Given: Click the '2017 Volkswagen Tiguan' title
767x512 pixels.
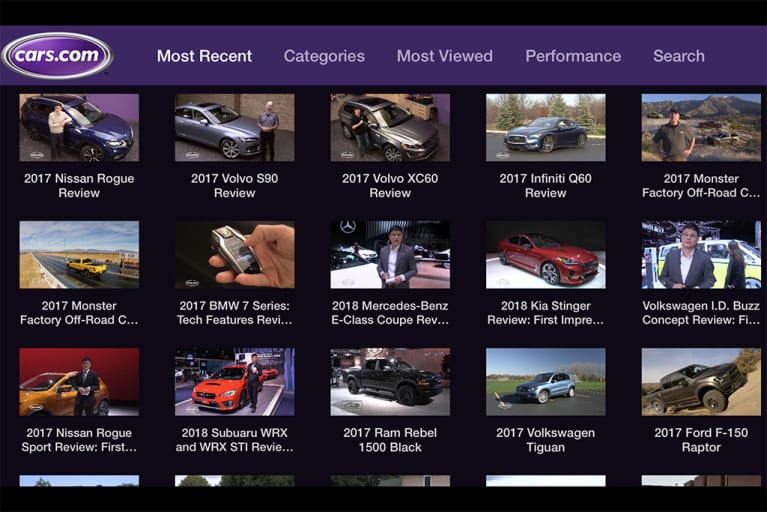Looking at the screenshot, I should click(x=546, y=440).
